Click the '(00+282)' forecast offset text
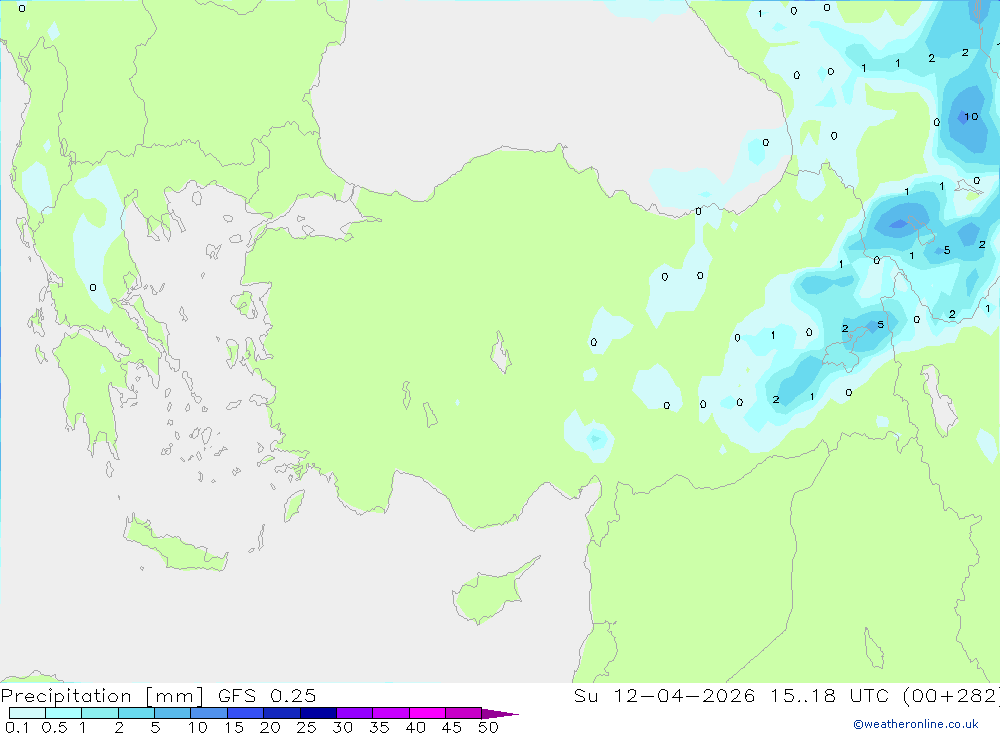 coord(950,696)
